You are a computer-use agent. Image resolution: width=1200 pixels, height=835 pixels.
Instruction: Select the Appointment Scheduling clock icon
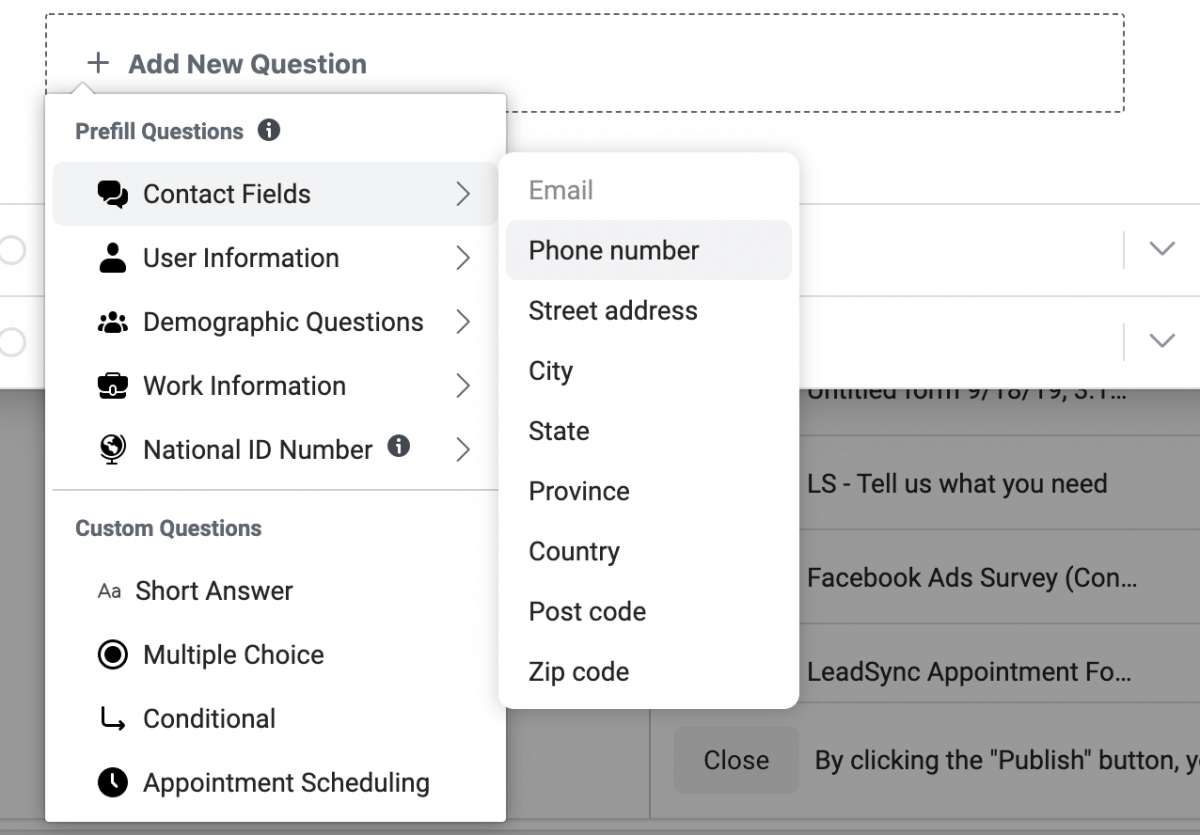click(110, 783)
